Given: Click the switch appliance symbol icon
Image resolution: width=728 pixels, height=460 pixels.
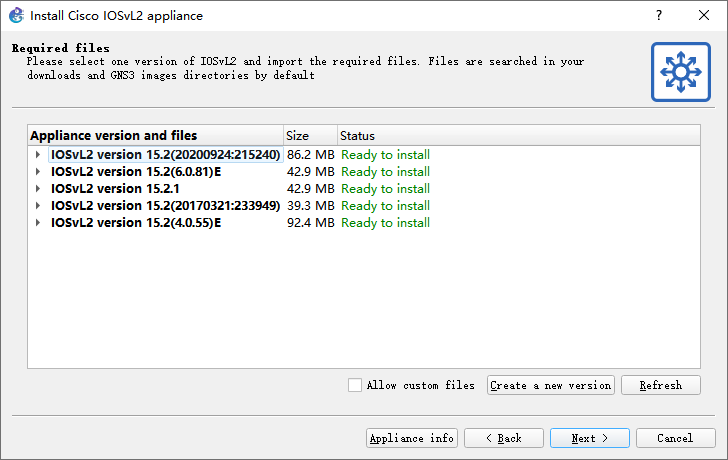Looking at the screenshot, I should tap(681, 72).
